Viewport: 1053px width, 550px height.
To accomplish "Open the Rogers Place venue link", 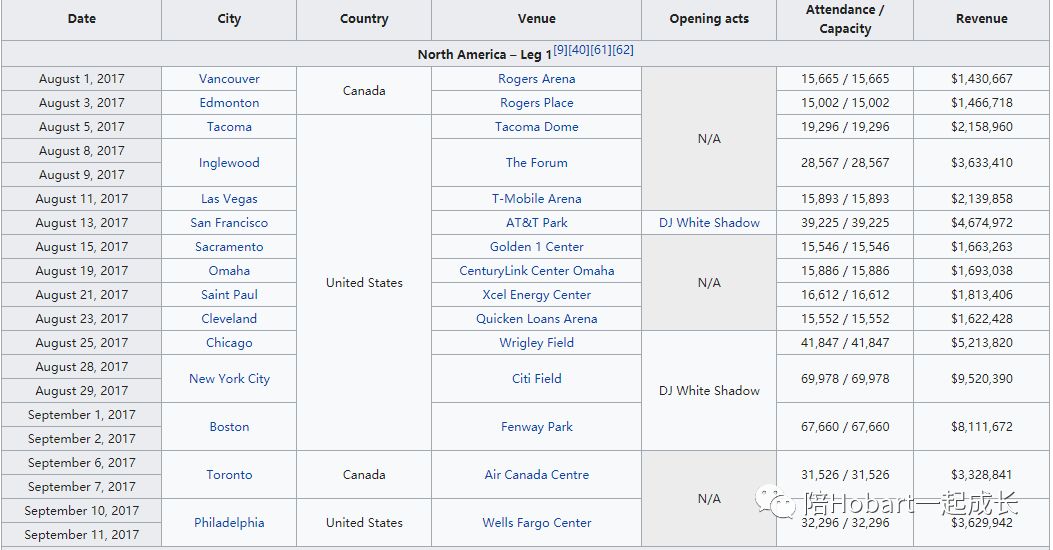I will (537, 103).
